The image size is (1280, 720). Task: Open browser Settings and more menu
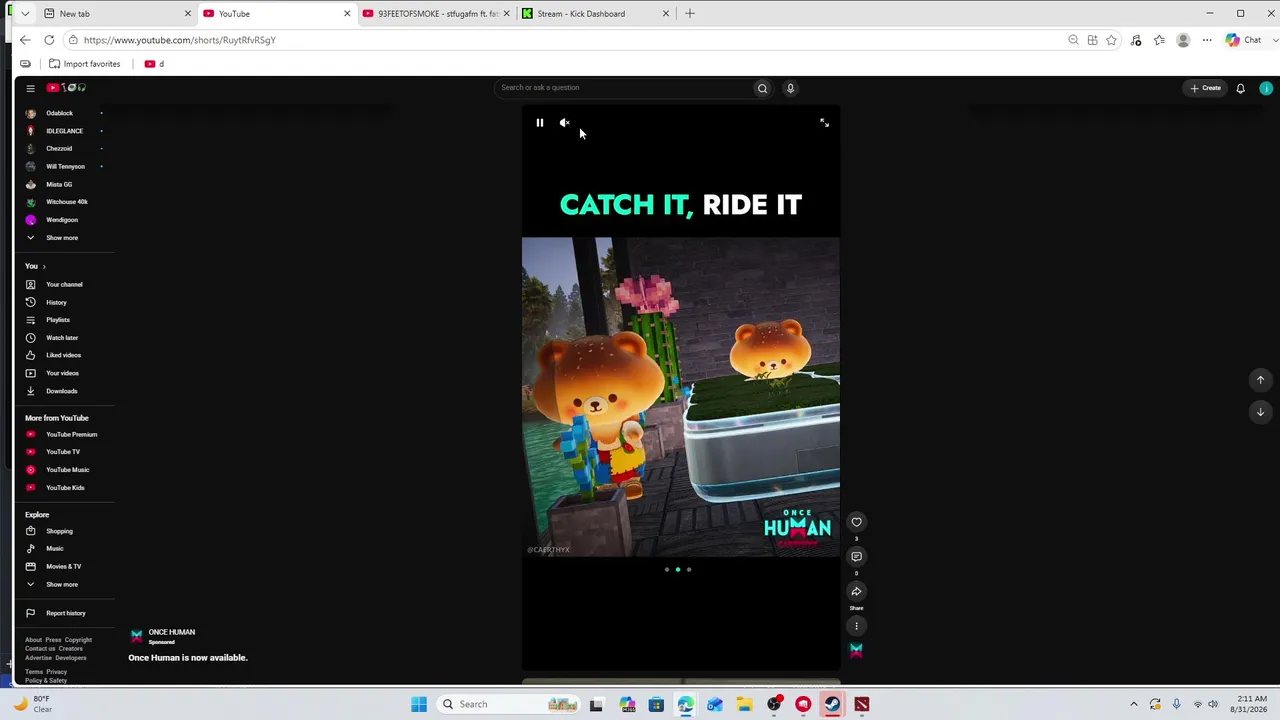click(x=1207, y=40)
